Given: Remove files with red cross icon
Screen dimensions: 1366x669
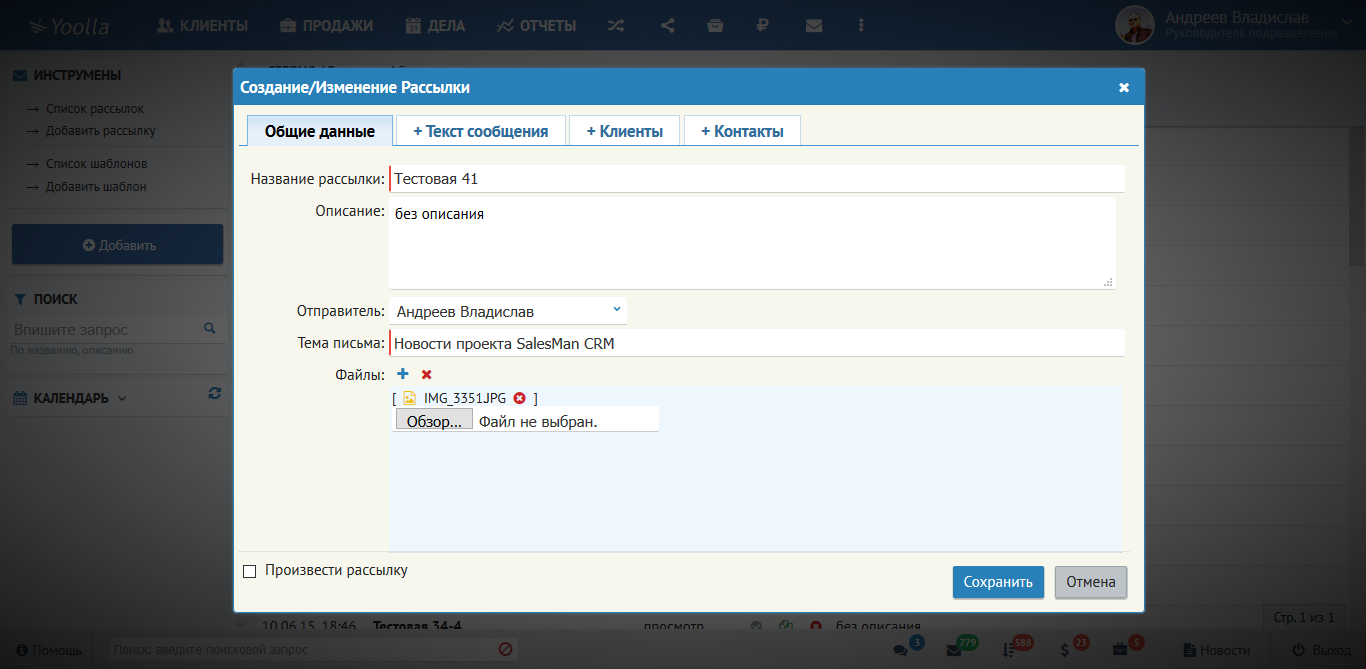Looking at the screenshot, I should 427,374.
